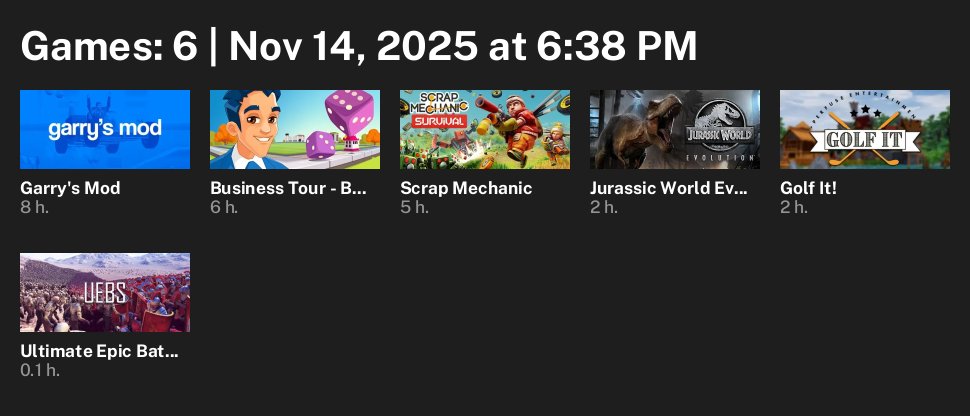Click the Games: 6 header text
The image size is (970, 416).
click(x=108, y=47)
